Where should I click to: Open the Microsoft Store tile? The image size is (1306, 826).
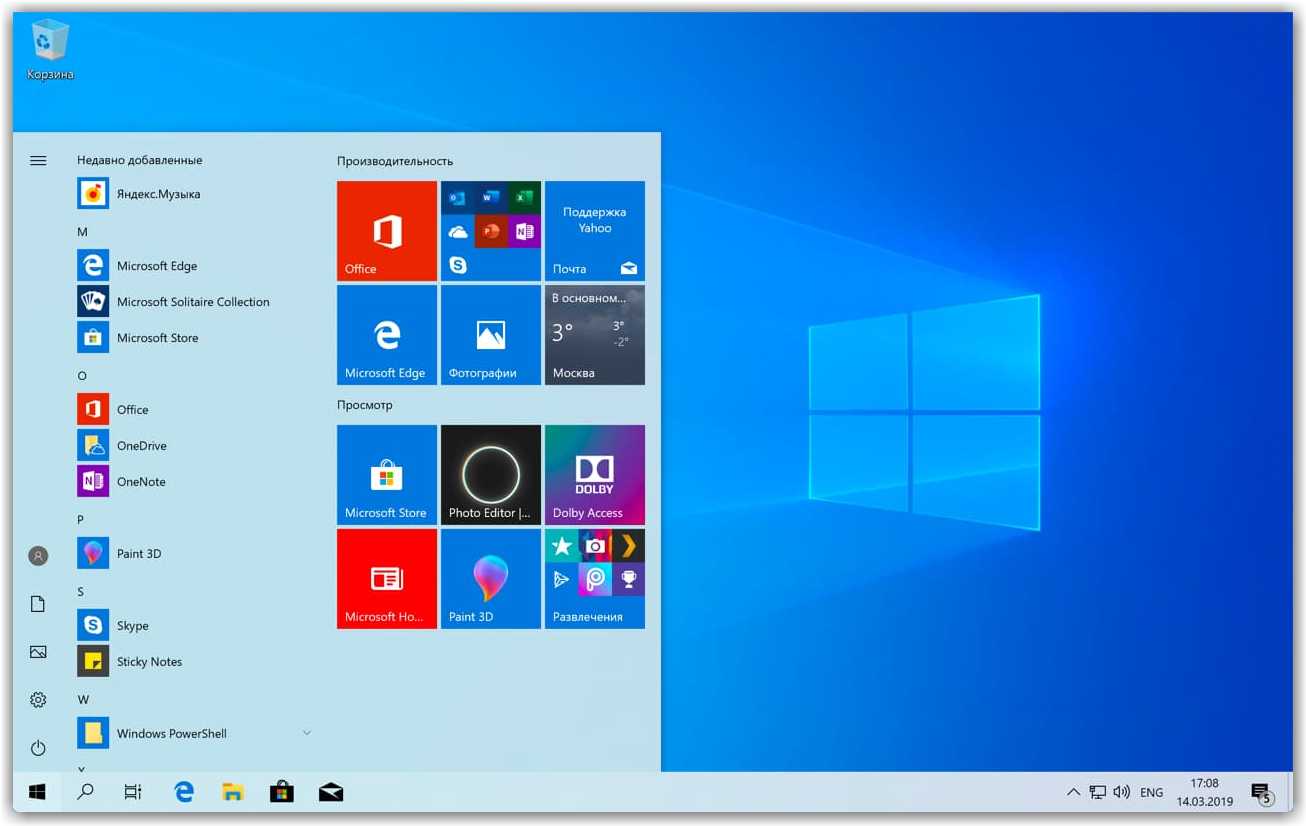pyautogui.click(x=387, y=475)
